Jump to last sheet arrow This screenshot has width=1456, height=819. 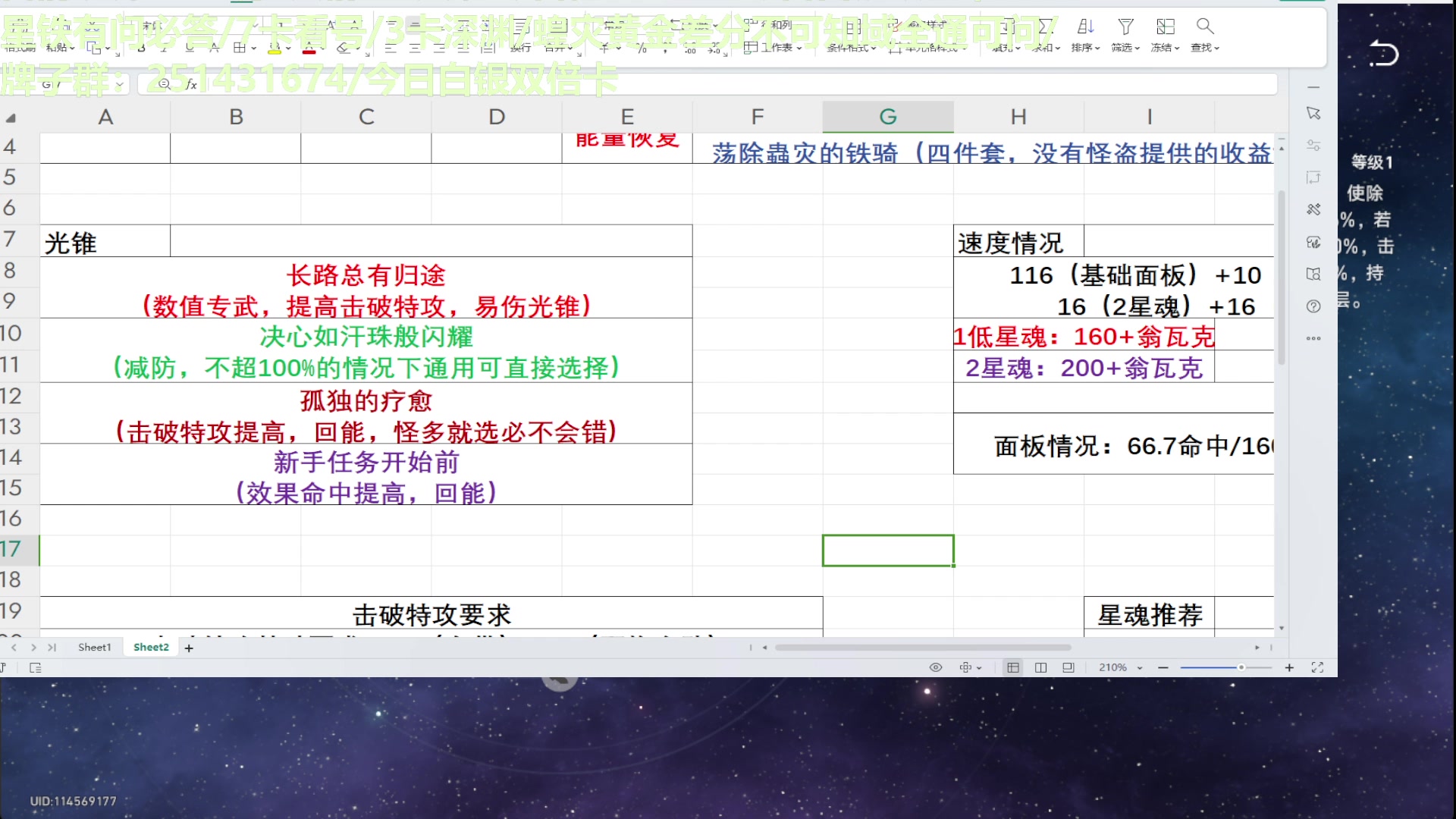52,648
